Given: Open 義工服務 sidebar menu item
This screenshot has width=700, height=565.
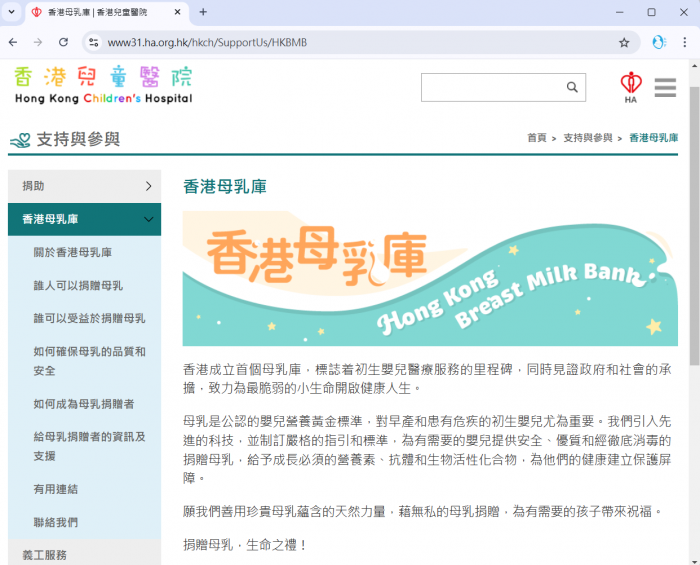Looking at the screenshot, I should (84, 555).
